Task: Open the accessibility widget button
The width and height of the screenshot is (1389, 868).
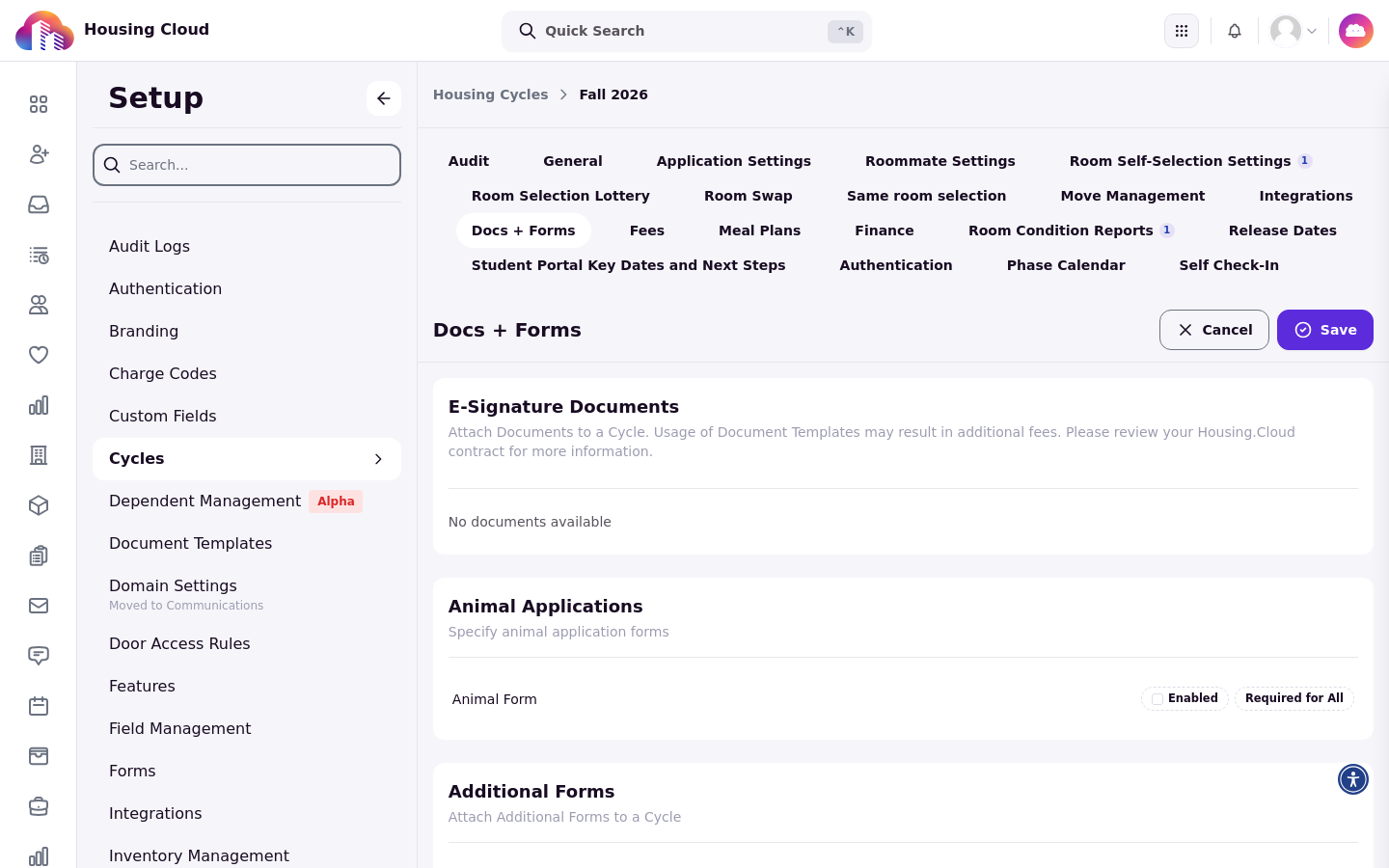Action: click(1353, 779)
